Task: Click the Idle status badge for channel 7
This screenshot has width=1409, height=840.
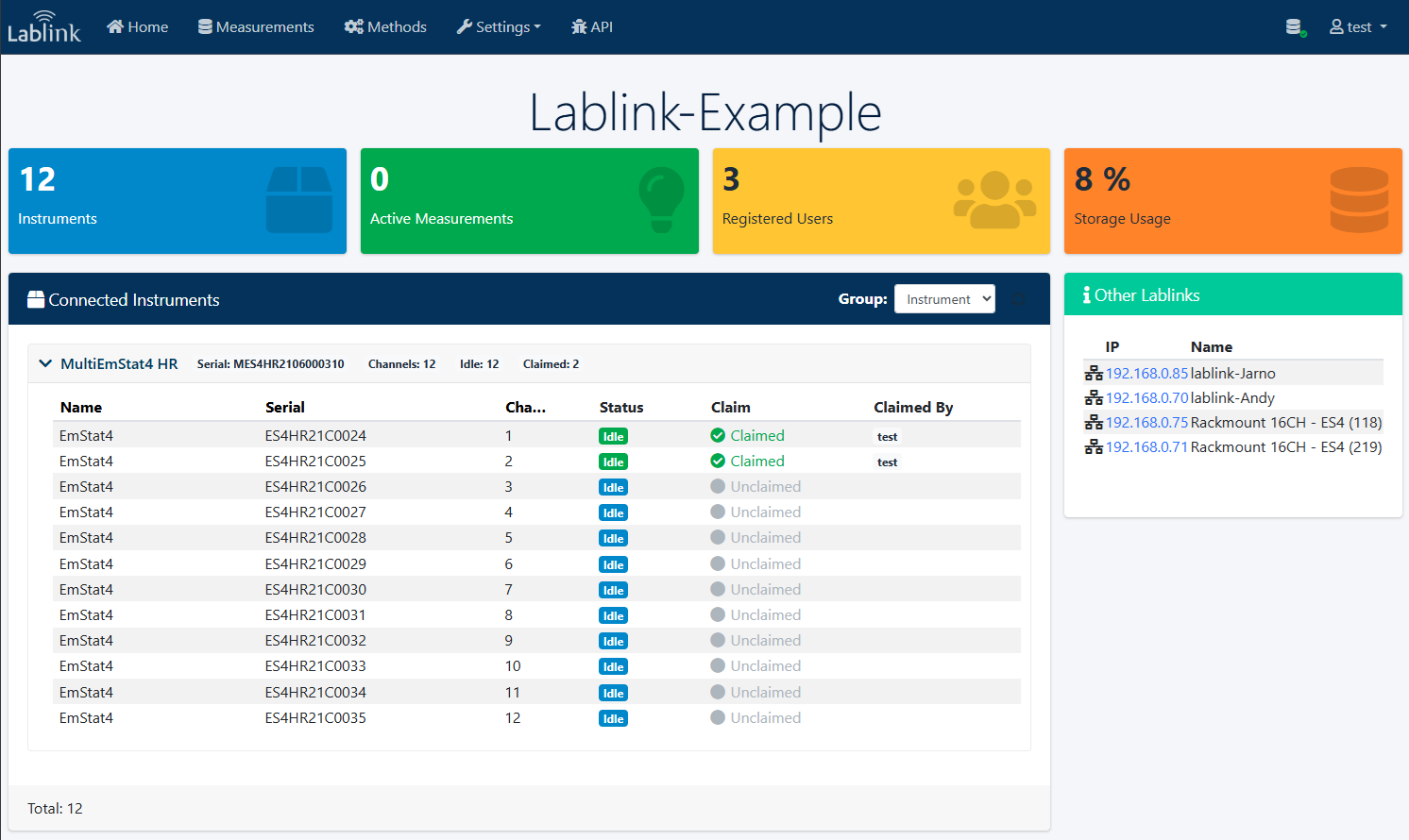Action: tap(613, 590)
